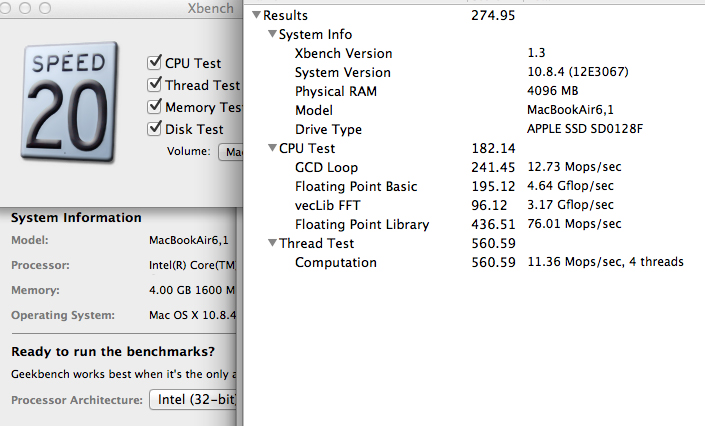Click the Xbench SPEED 20 app icon

point(69,102)
